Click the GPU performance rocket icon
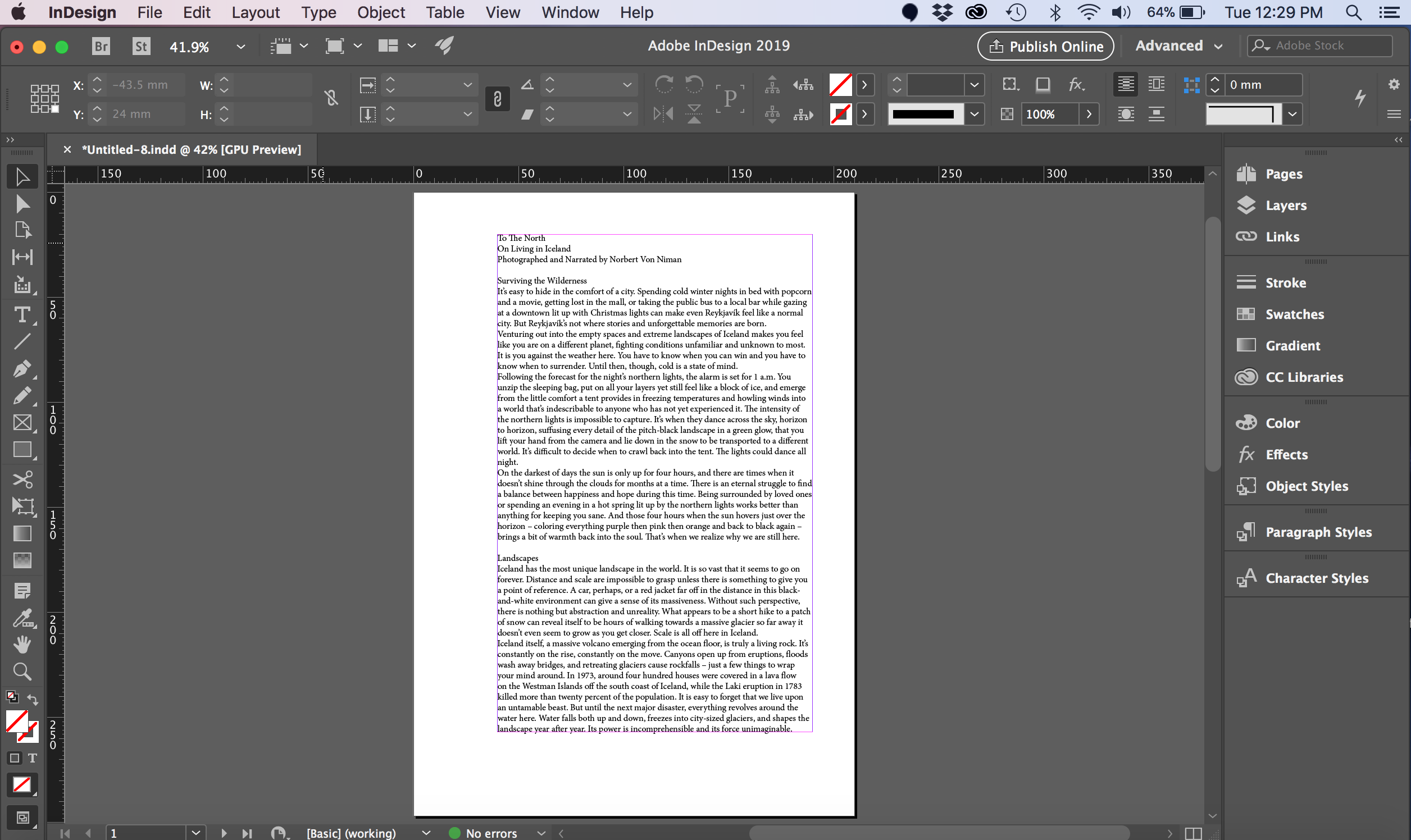The height and width of the screenshot is (840, 1411). pyautogui.click(x=444, y=46)
